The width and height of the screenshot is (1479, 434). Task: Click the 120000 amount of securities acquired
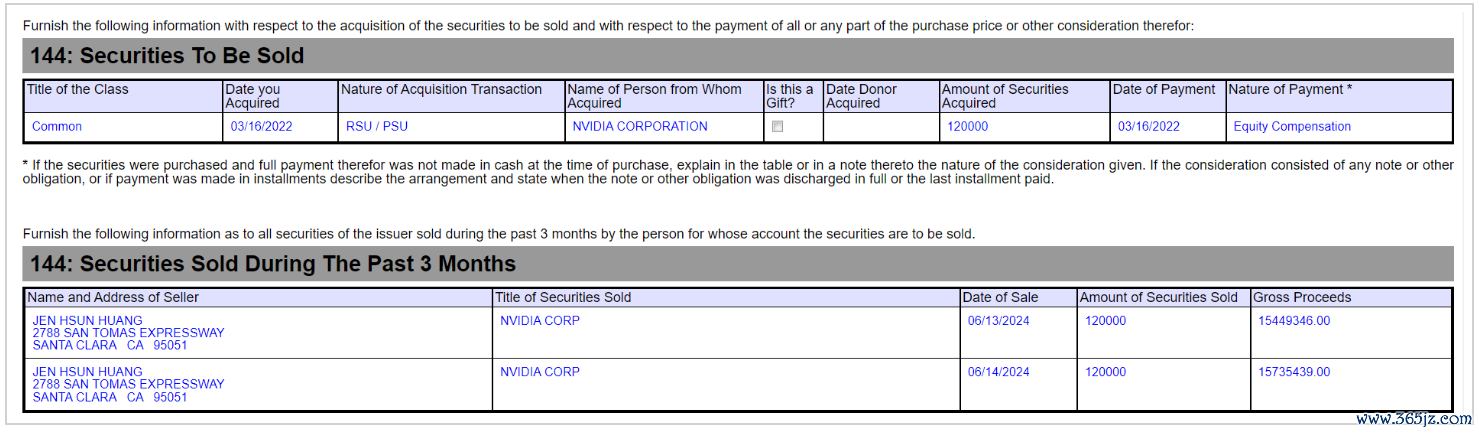(x=968, y=127)
